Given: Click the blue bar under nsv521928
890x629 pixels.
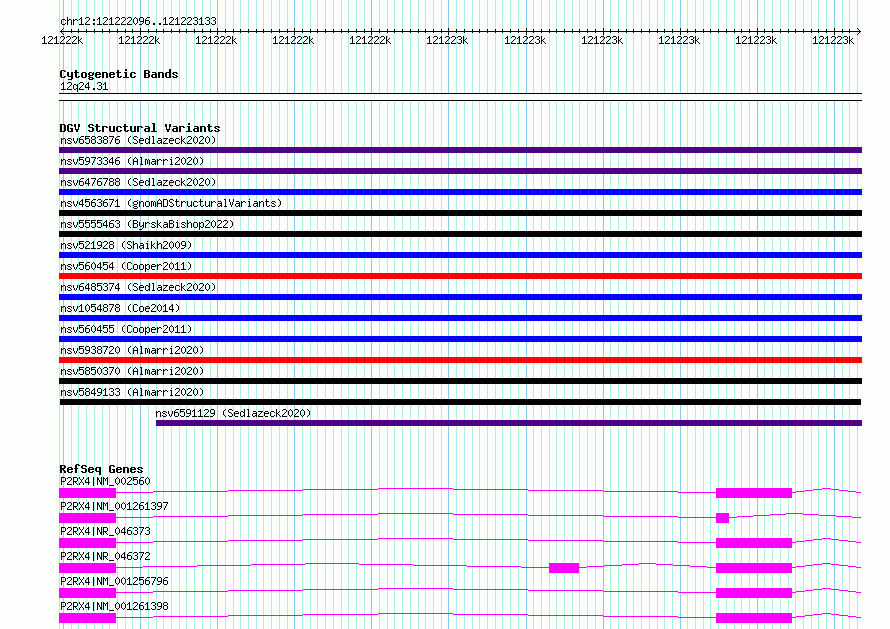Looking at the screenshot, I should pos(460,255).
